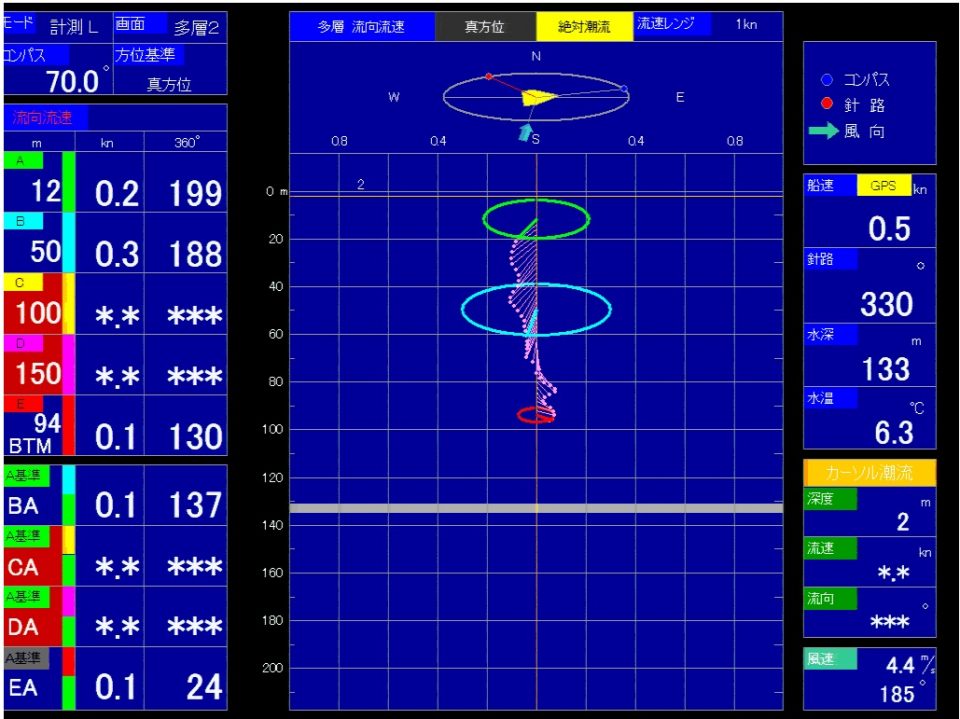Click the teal wind direction arrow near S

pos(524,132)
